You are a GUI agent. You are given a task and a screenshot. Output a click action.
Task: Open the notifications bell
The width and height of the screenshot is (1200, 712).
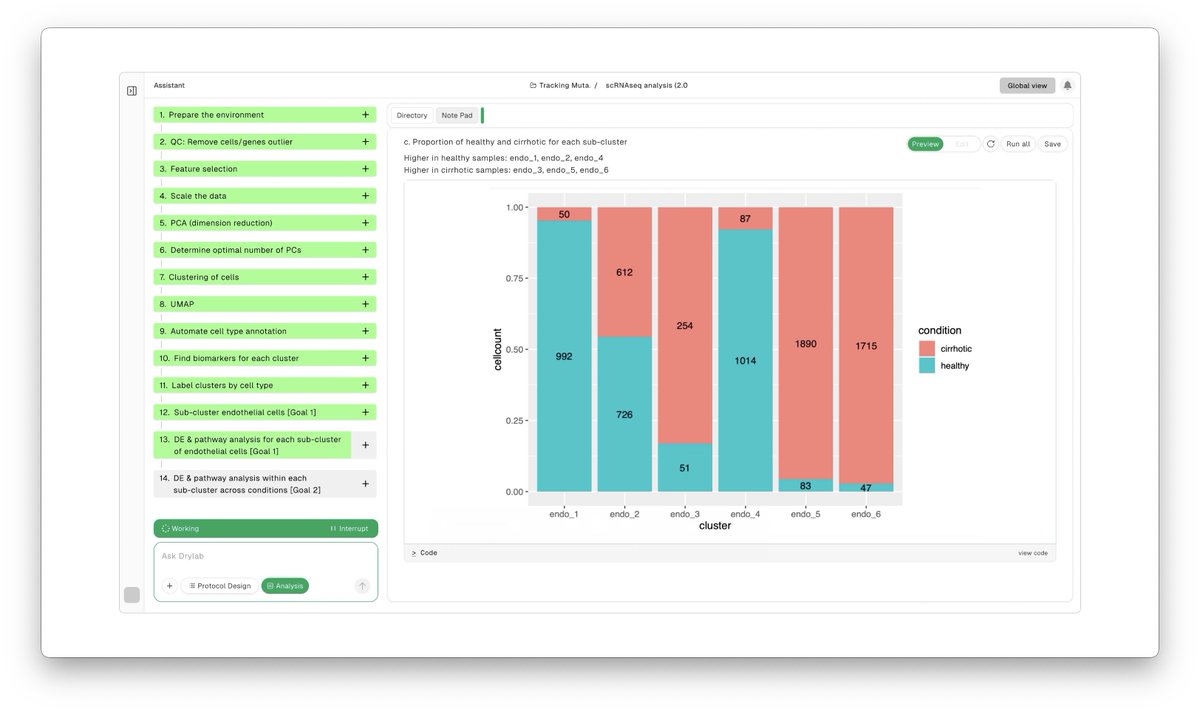tap(1068, 86)
